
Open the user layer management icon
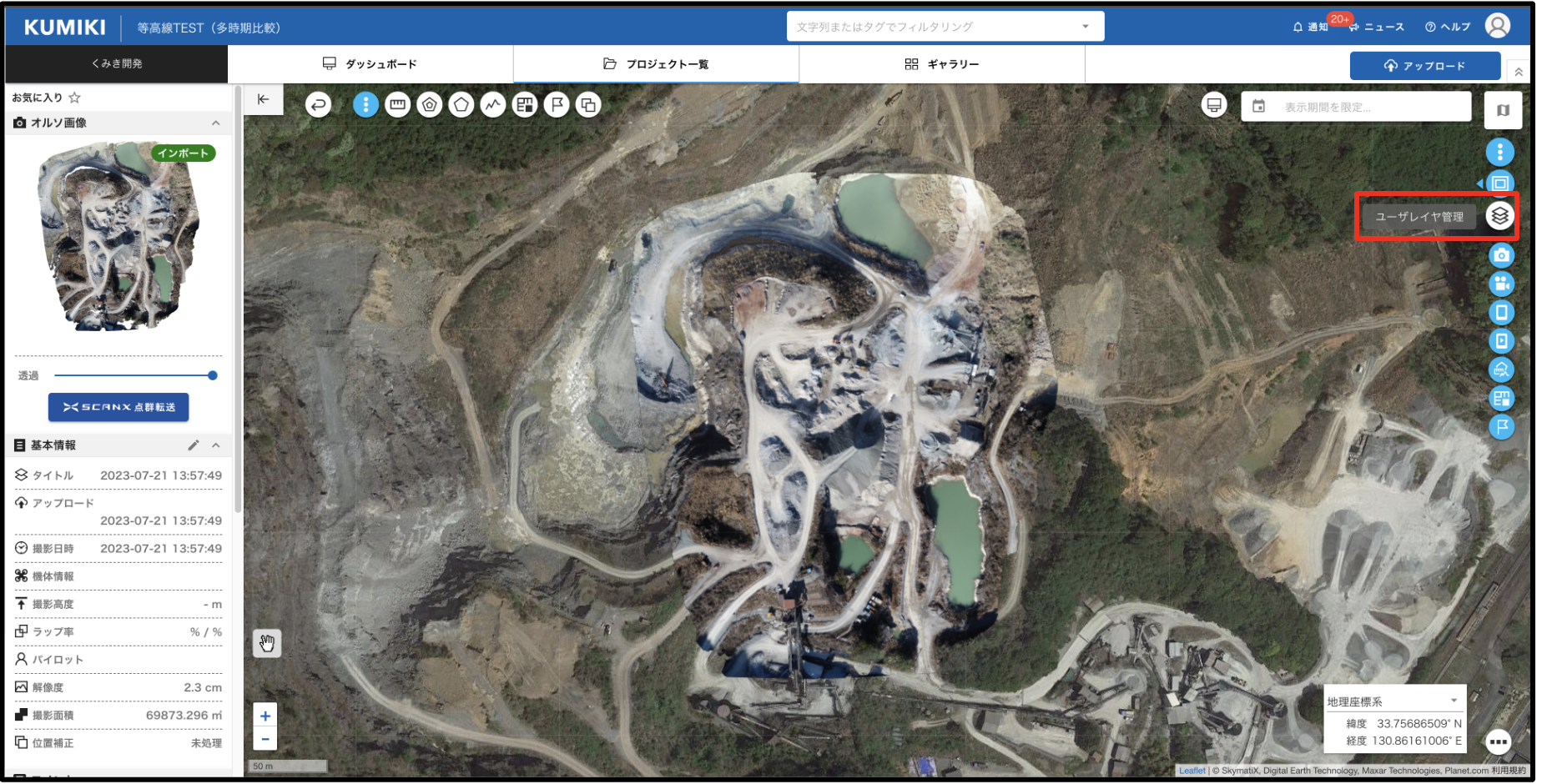pyautogui.click(x=1499, y=217)
